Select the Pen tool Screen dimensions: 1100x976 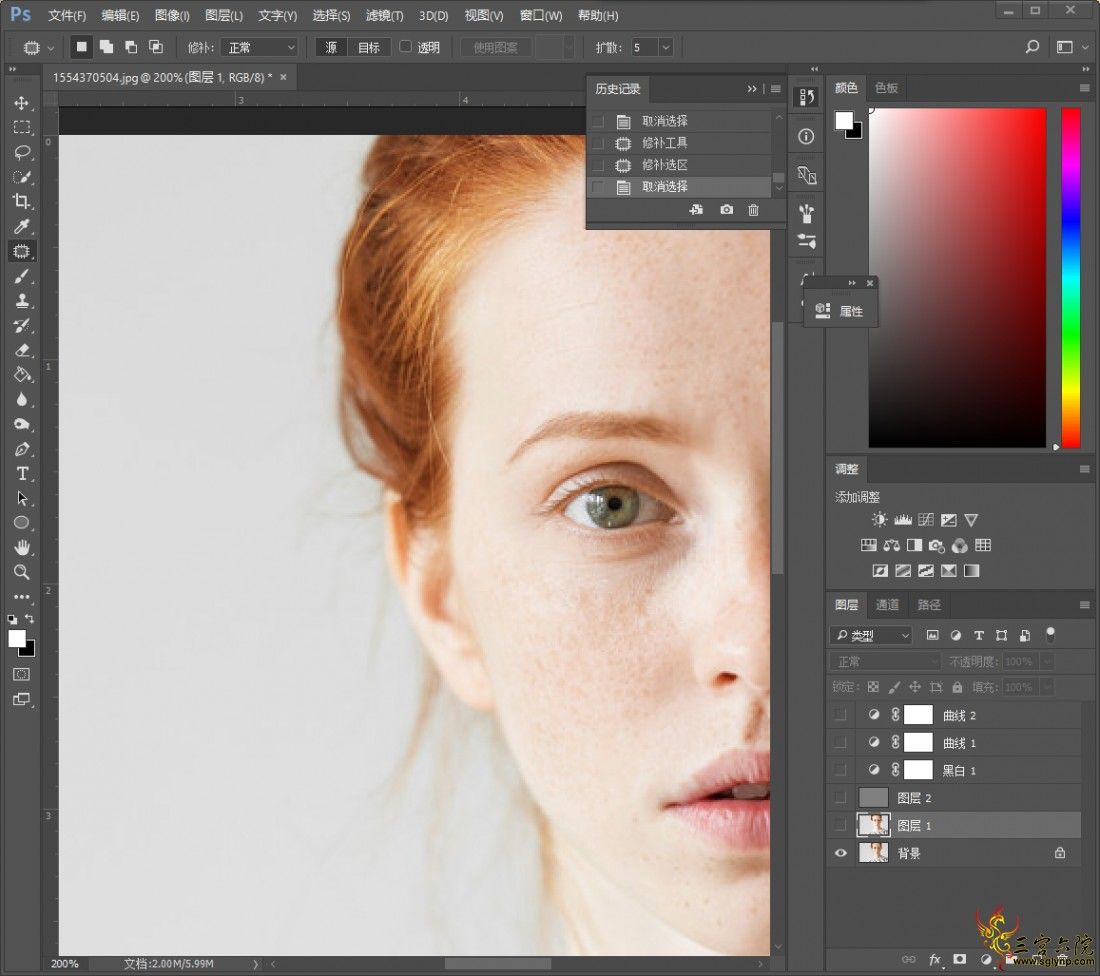click(x=22, y=449)
